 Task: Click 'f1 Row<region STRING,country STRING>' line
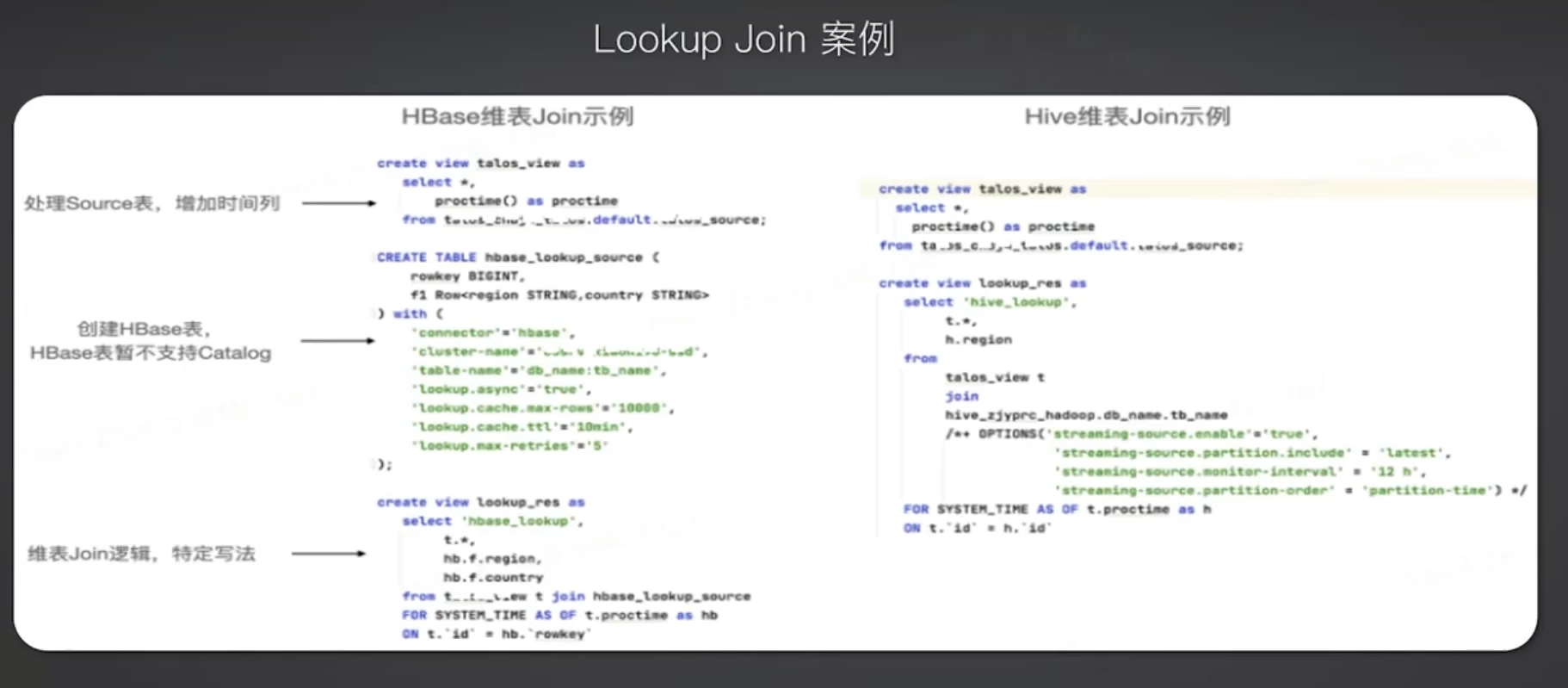pos(559,295)
